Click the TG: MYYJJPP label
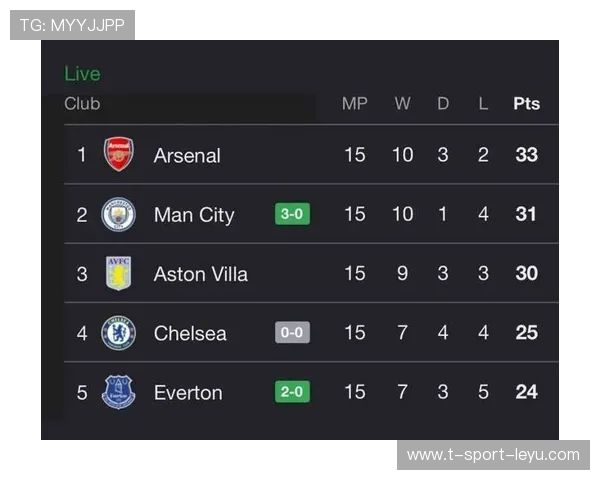This screenshot has height=480, width=600. pos(72,25)
